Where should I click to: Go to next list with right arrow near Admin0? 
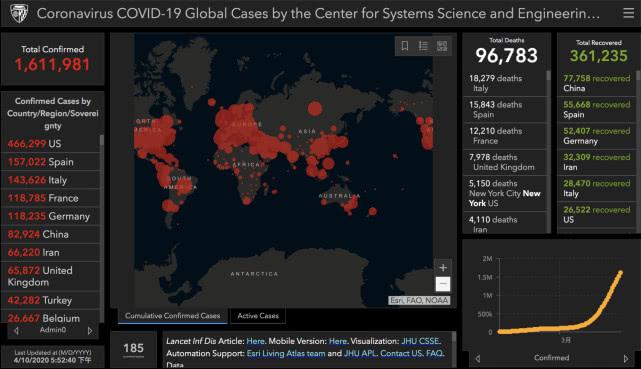click(x=90, y=330)
